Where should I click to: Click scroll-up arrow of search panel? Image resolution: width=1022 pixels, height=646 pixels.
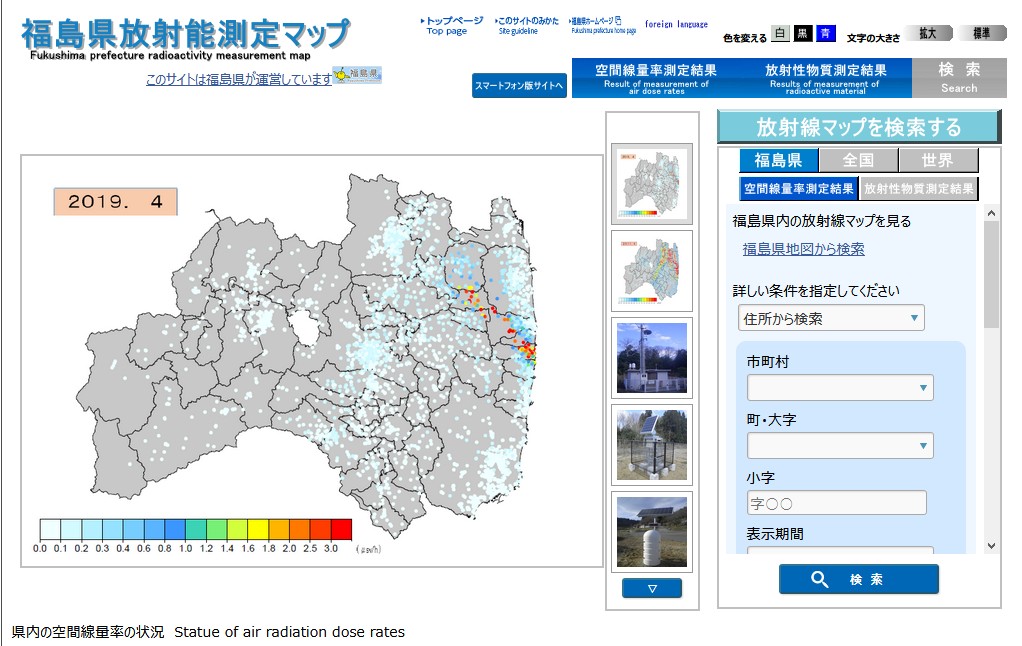pos(991,213)
